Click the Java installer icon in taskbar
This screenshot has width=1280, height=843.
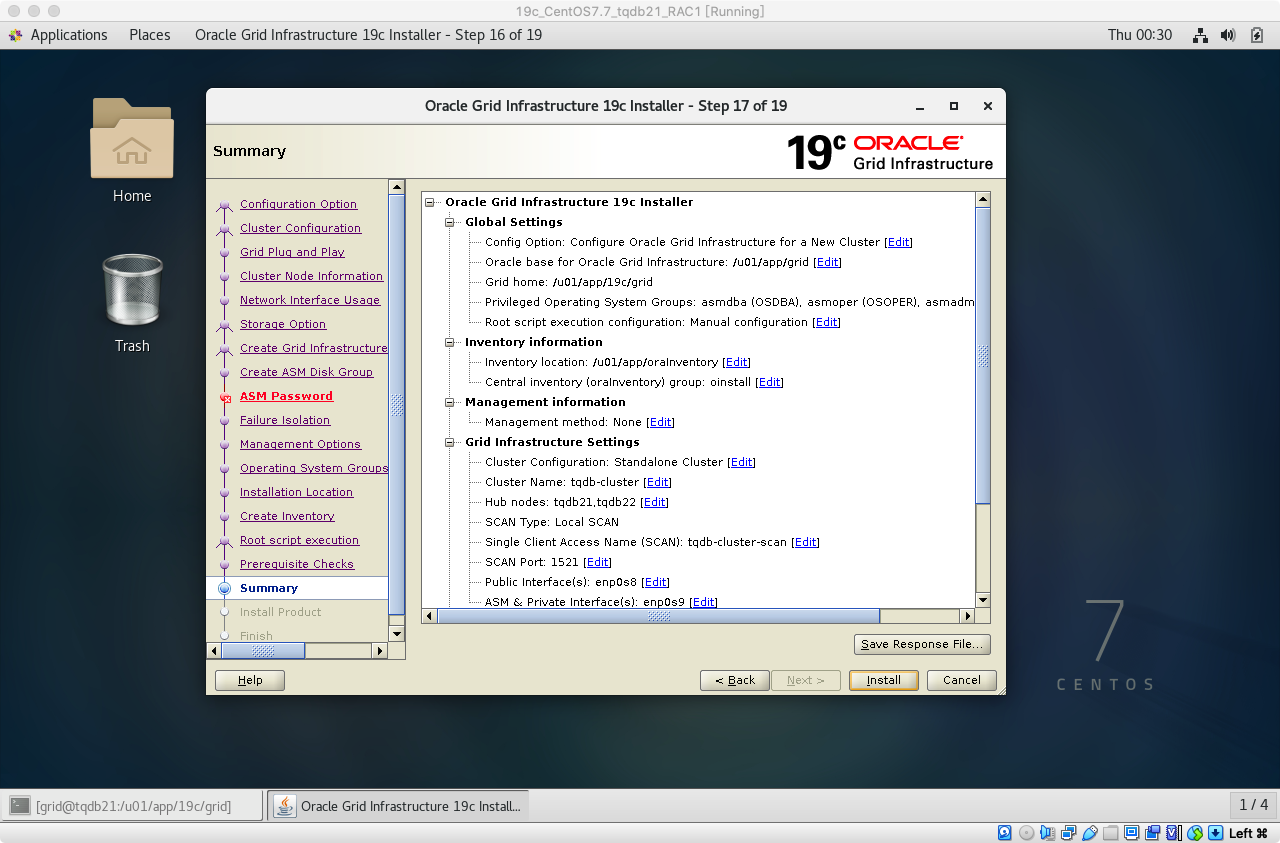[285, 805]
